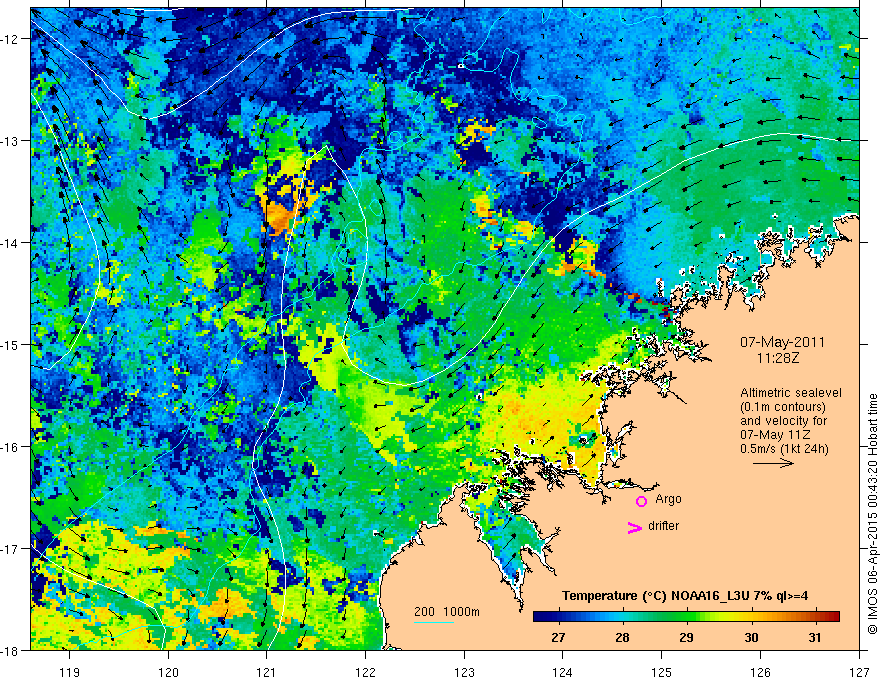Click the '11:28Z' time text
The width and height of the screenshot is (880, 680).
777,357
